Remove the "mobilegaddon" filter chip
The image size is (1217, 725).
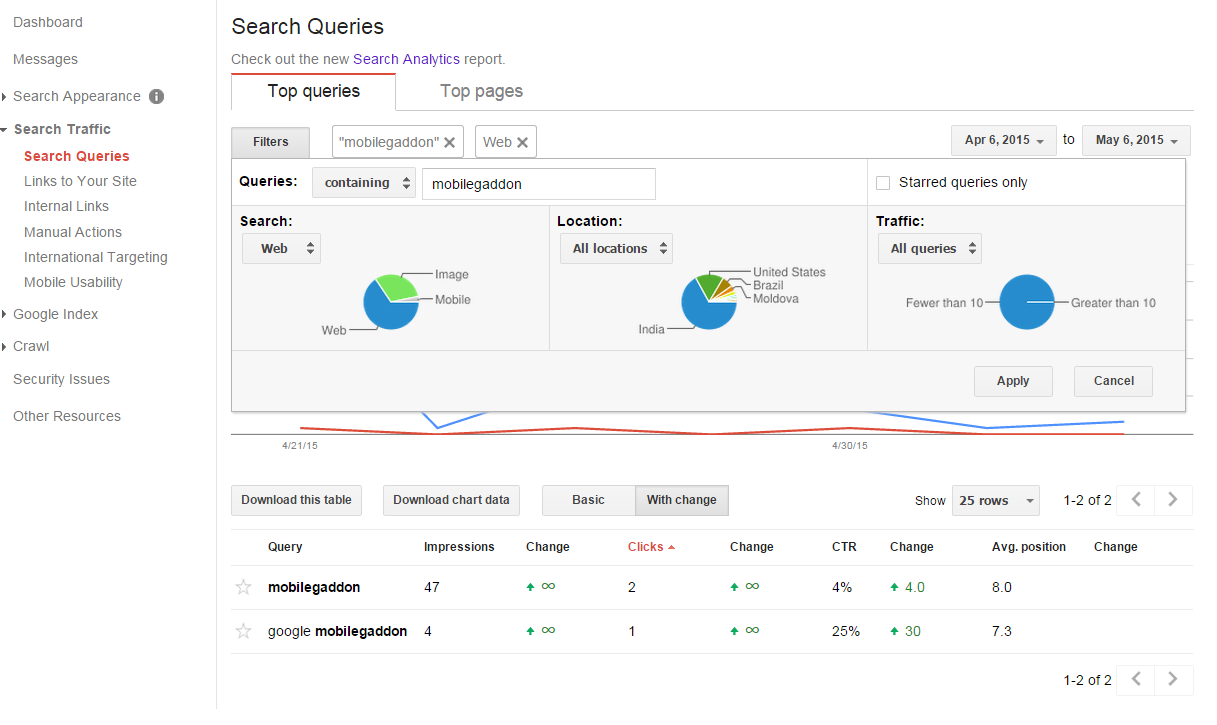pyautogui.click(x=449, y=142)
